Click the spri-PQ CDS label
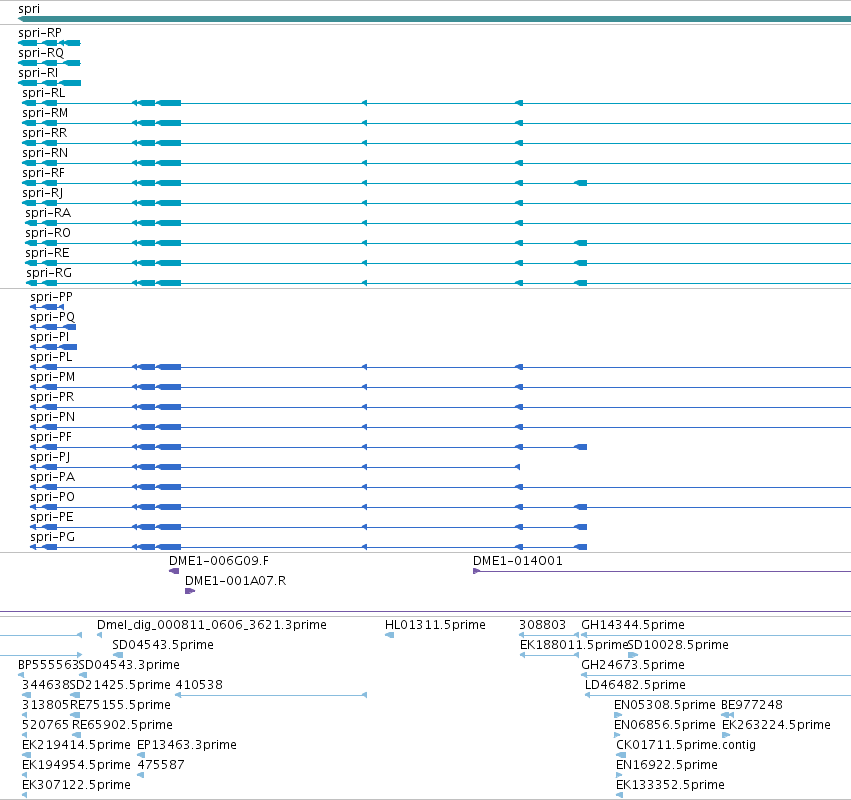 [53, 317]
